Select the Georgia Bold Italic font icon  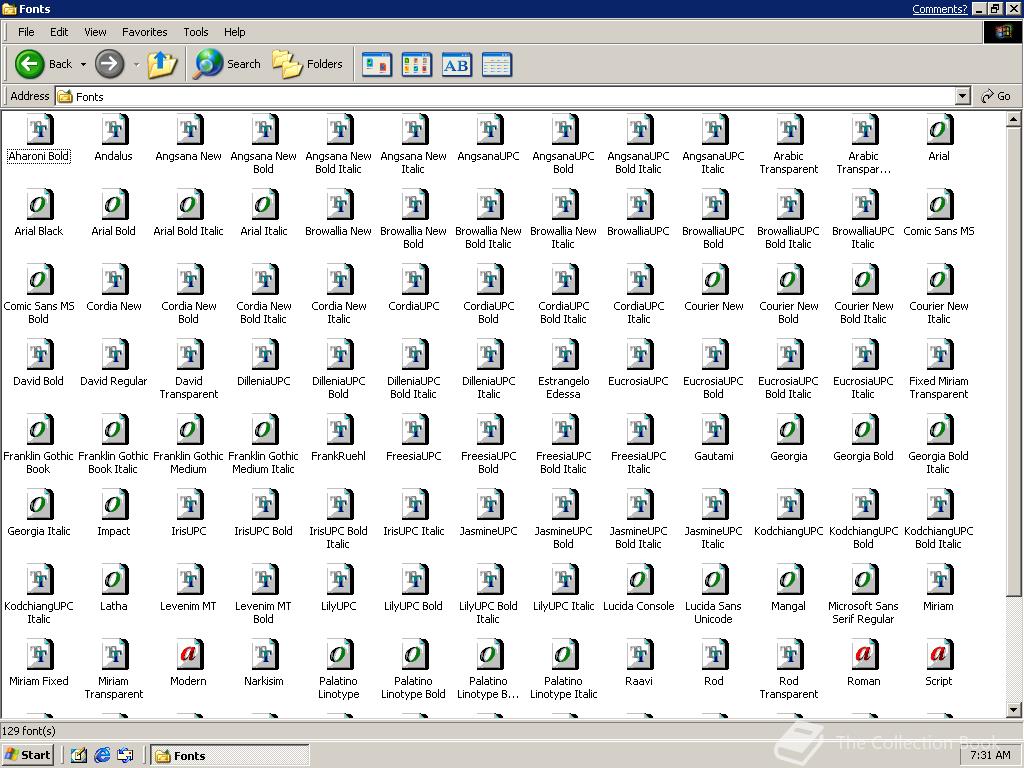point(939,430)
